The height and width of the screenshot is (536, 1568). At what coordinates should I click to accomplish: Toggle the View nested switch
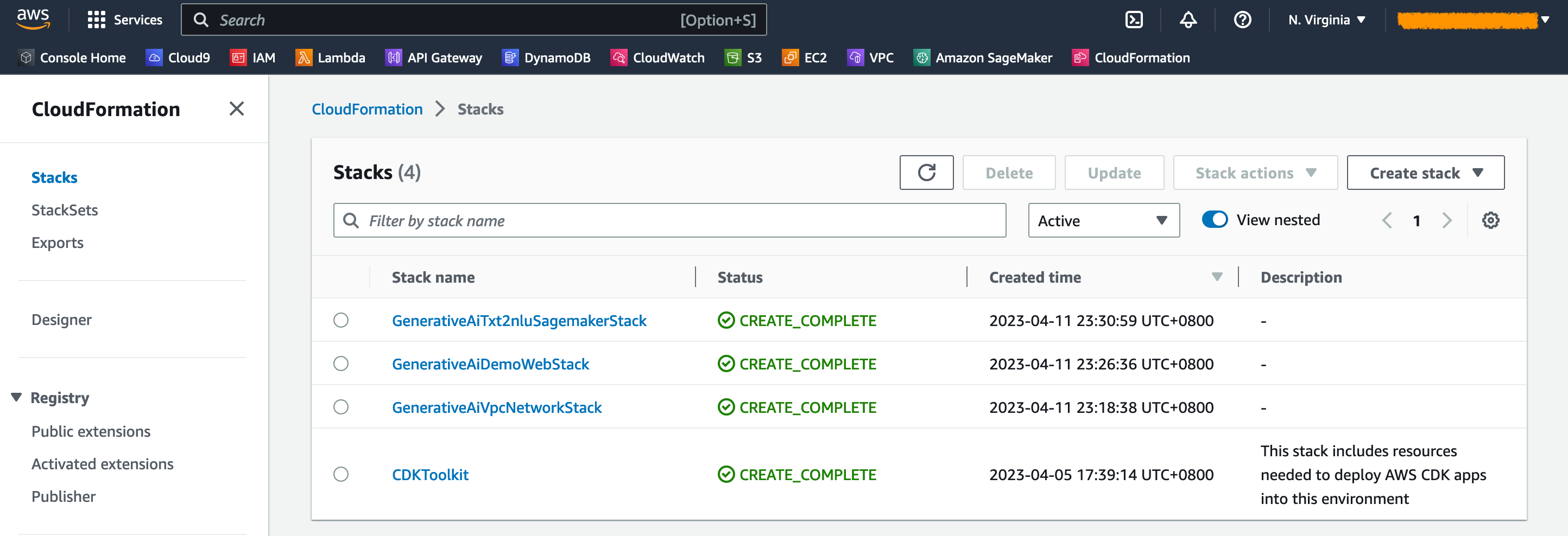(1215, 220)
